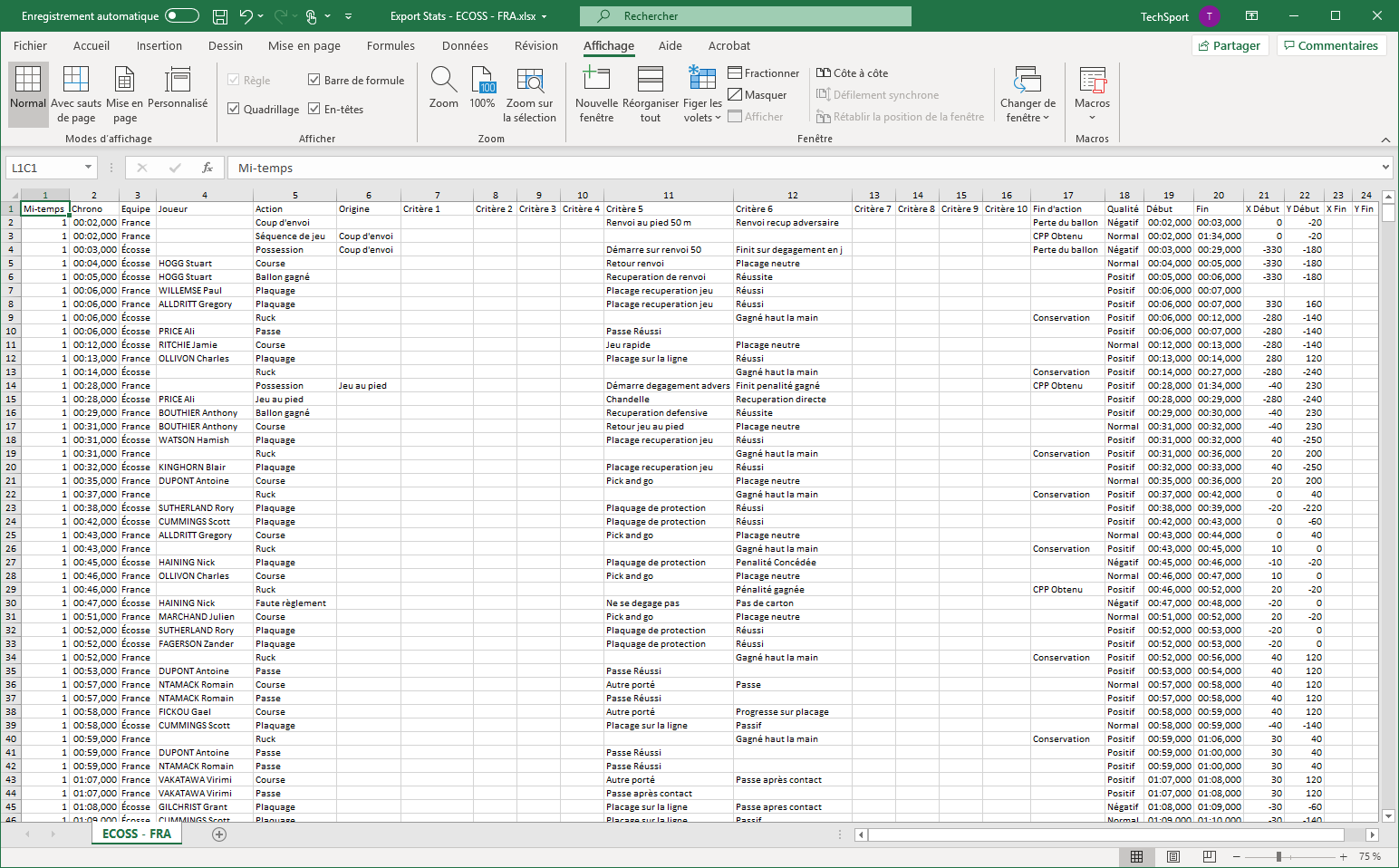Select cell with HOGG Stuart in row 5
The width and height of the screenshot is (1399, 868).
point(205,263)
